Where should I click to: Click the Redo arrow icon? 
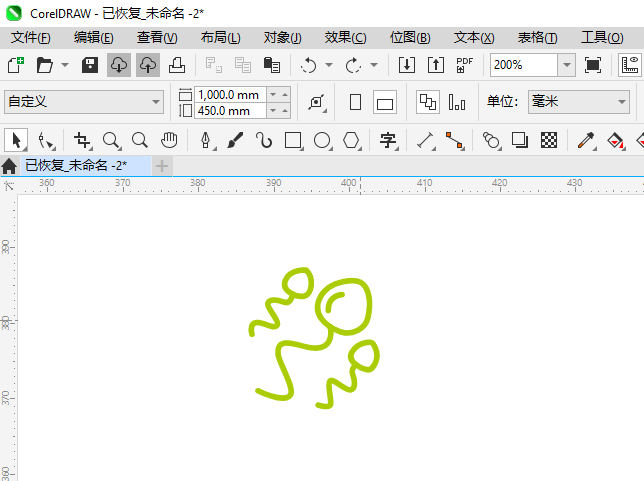(x=353, y=65)
